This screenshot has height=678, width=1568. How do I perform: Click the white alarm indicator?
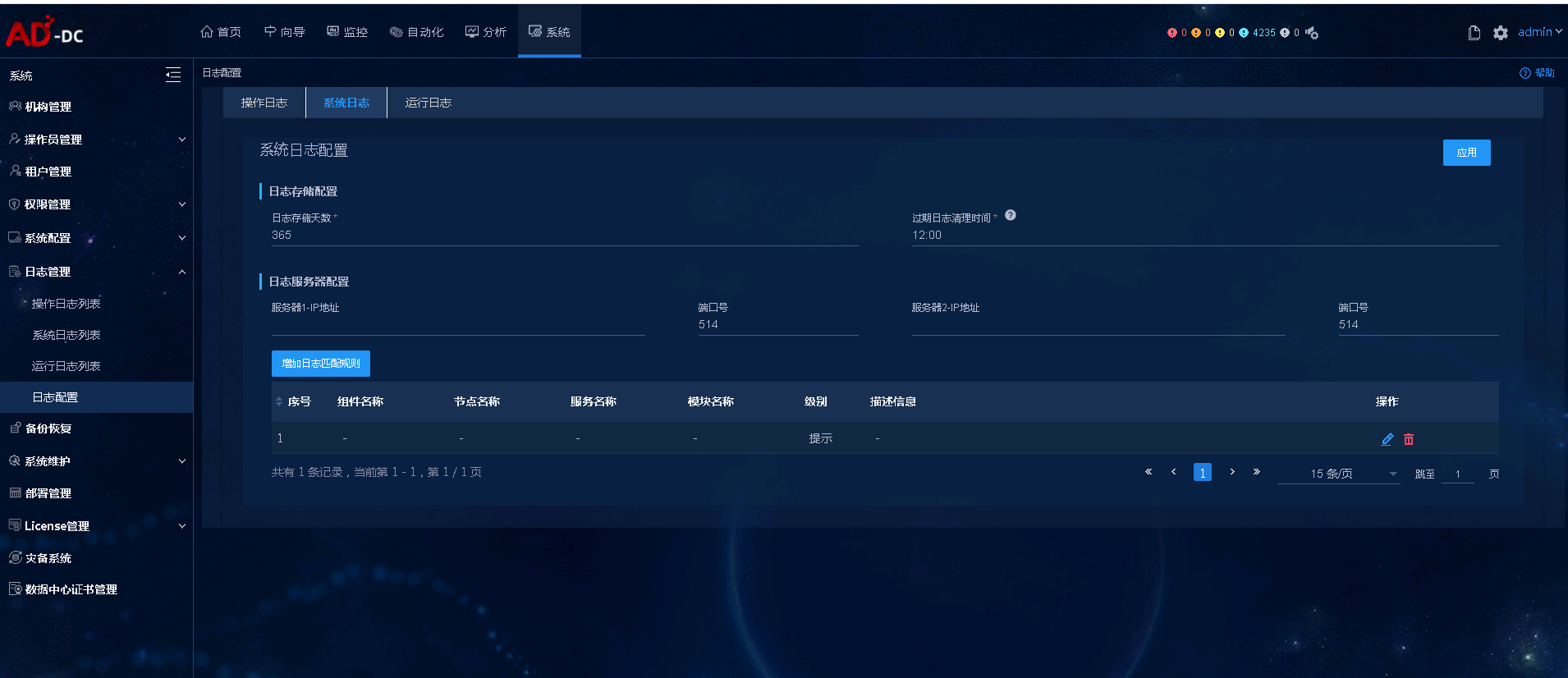tap(1285, 33)
